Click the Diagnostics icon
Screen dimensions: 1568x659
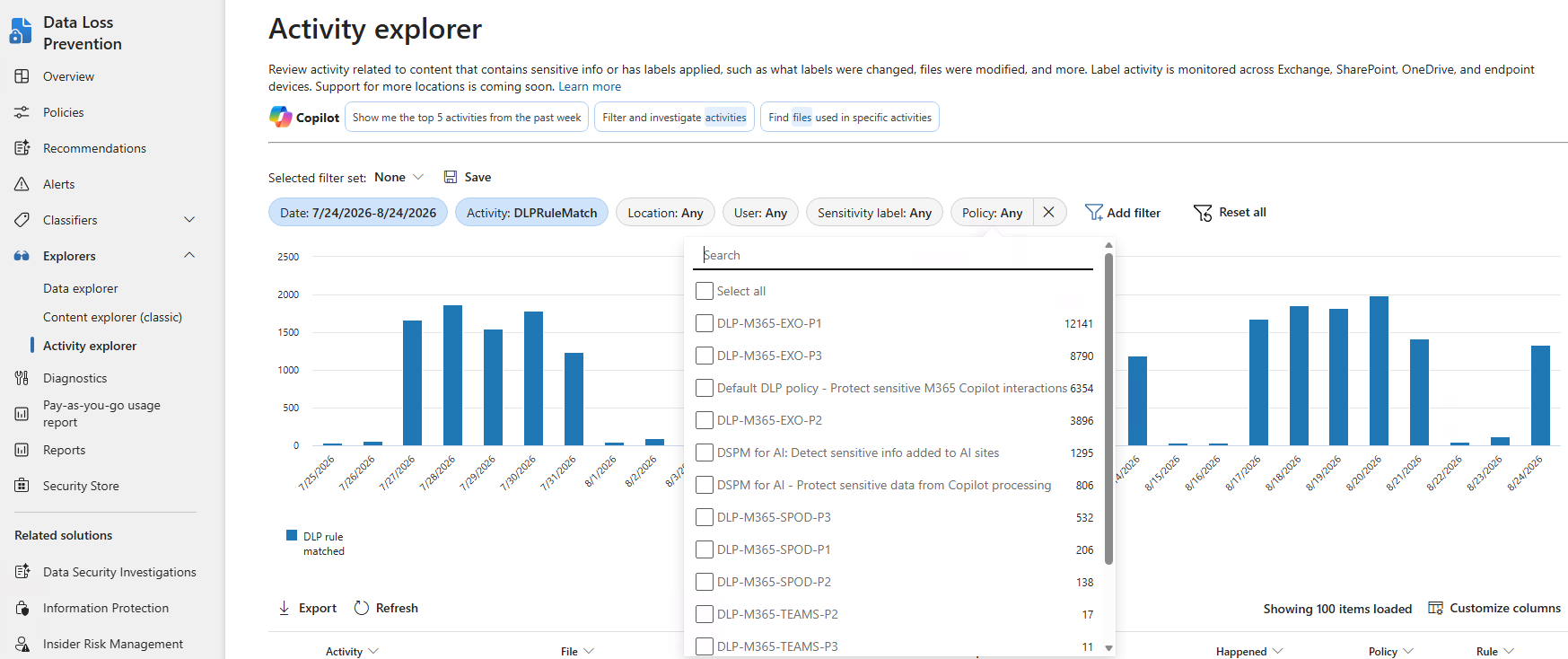(x=22, y=378)
